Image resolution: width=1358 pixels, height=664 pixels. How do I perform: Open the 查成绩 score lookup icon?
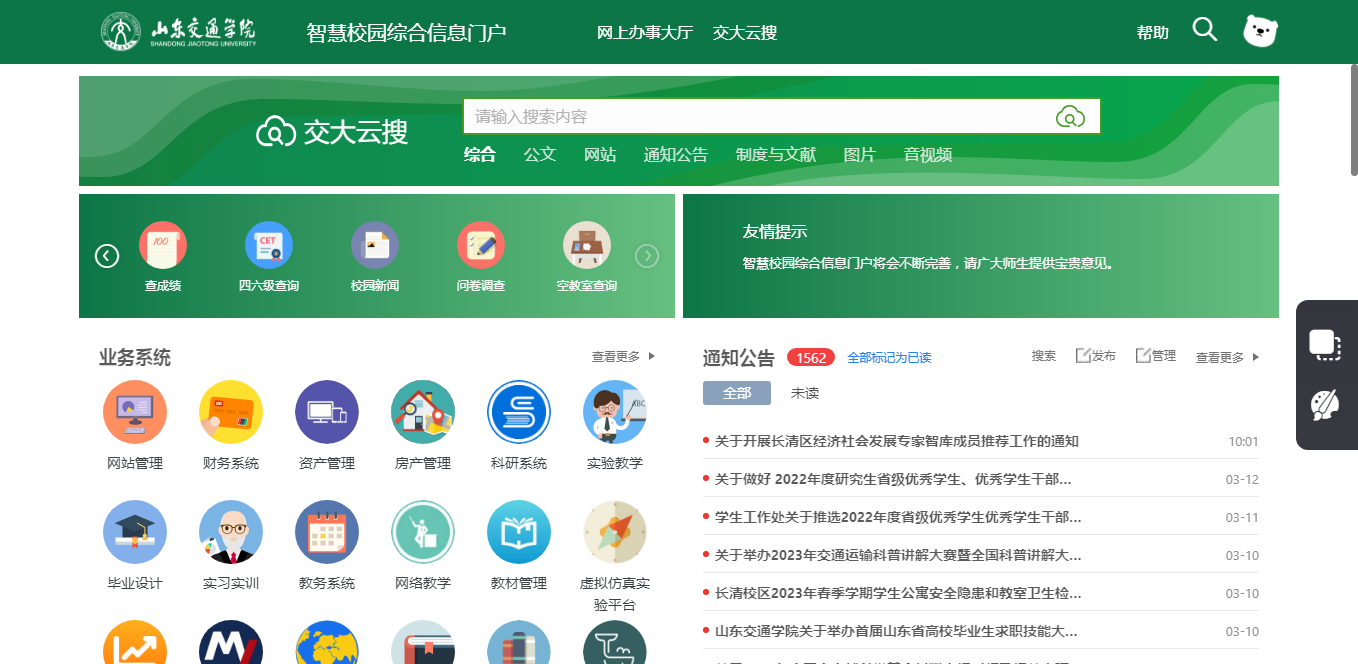click(163, 246)
